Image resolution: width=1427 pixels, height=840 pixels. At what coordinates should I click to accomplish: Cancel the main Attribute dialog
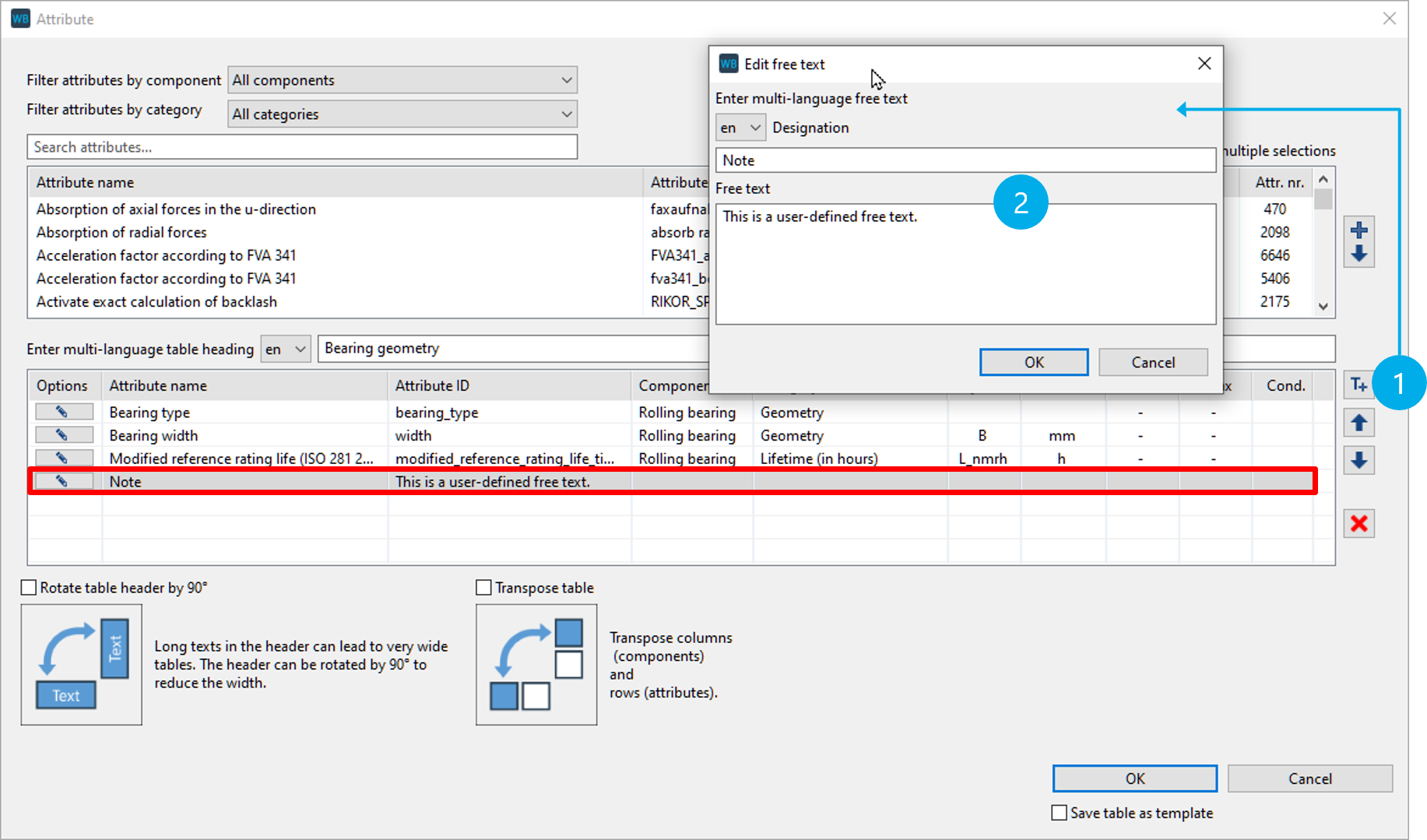click(x=1309, y=778)
